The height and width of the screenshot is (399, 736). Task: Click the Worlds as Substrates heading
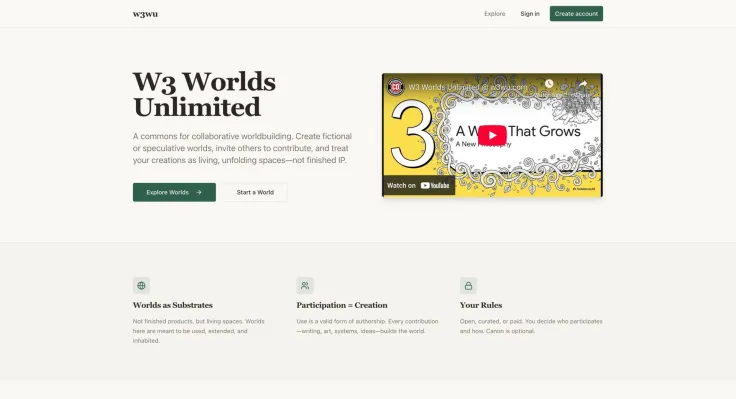(x=173, y=305)
